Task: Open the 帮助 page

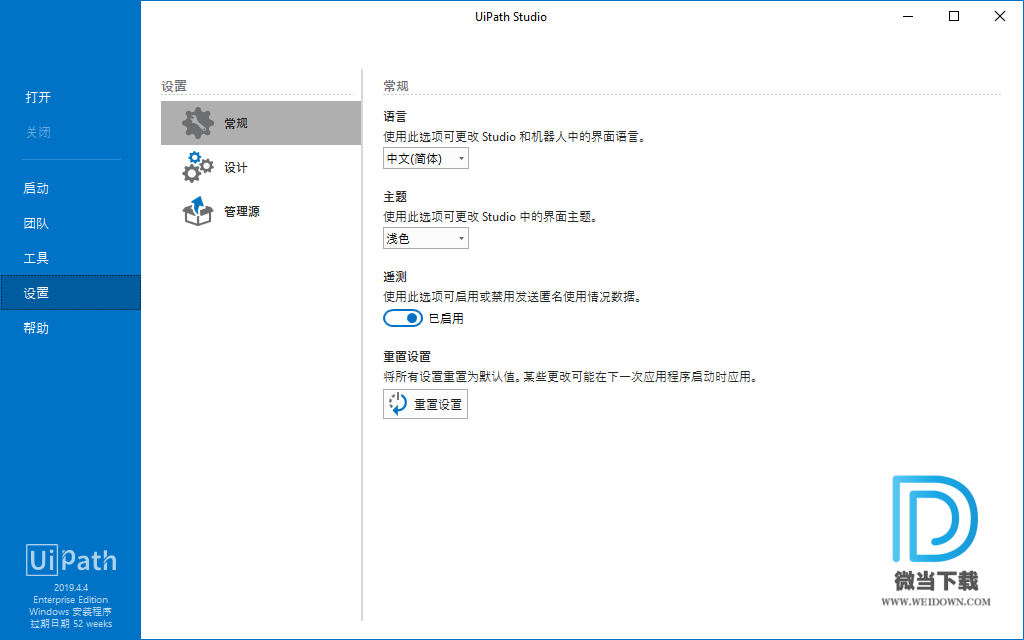Action: tap(36, 328)
